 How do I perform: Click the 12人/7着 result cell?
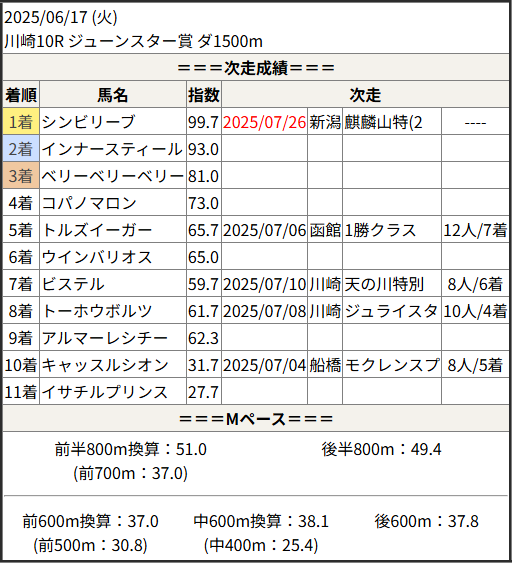pyautogui.click(x=475, y=230)
